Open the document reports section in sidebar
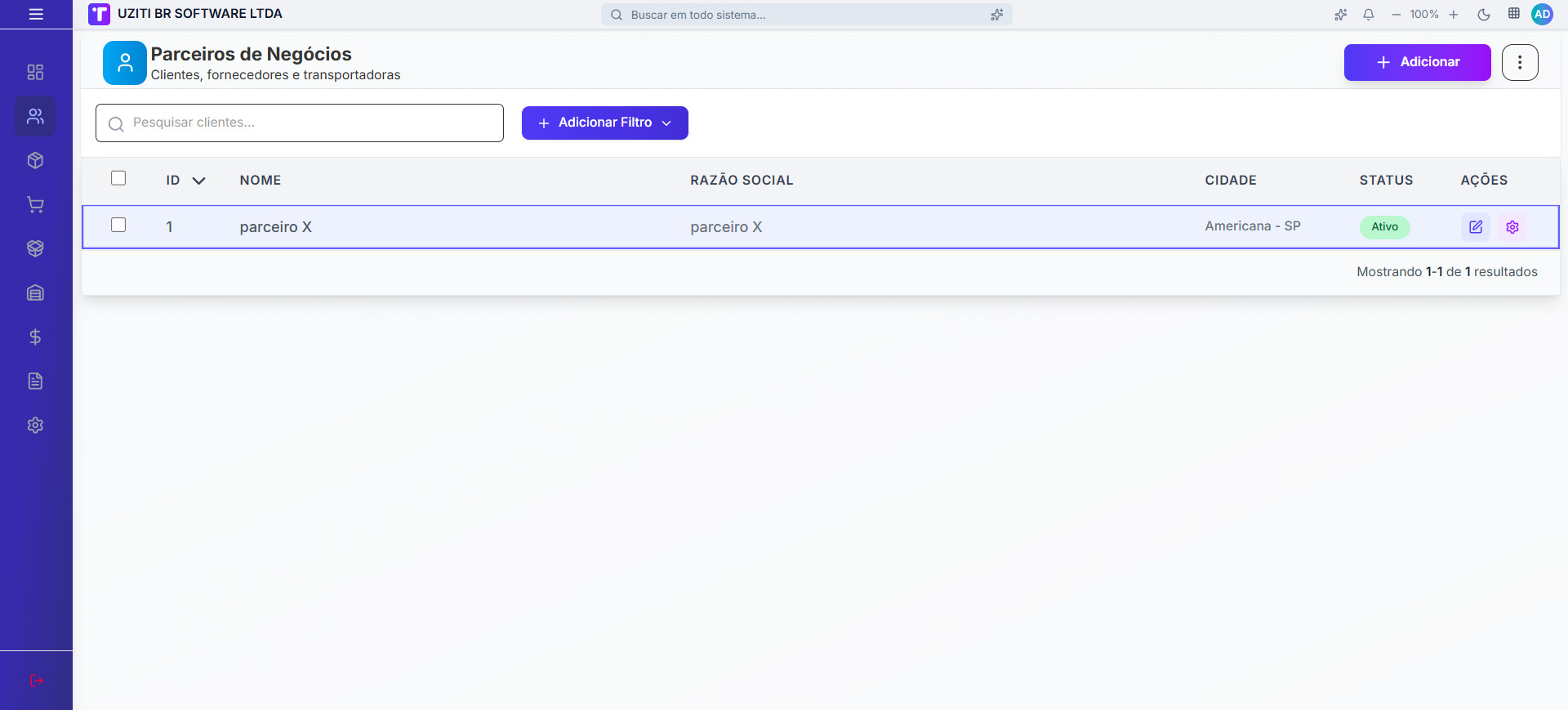 click(35, 382)
